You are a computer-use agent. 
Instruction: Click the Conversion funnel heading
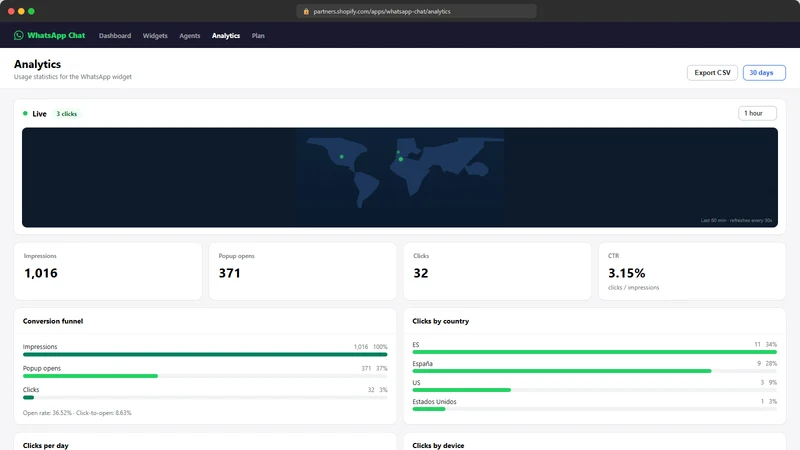point(53,321)
